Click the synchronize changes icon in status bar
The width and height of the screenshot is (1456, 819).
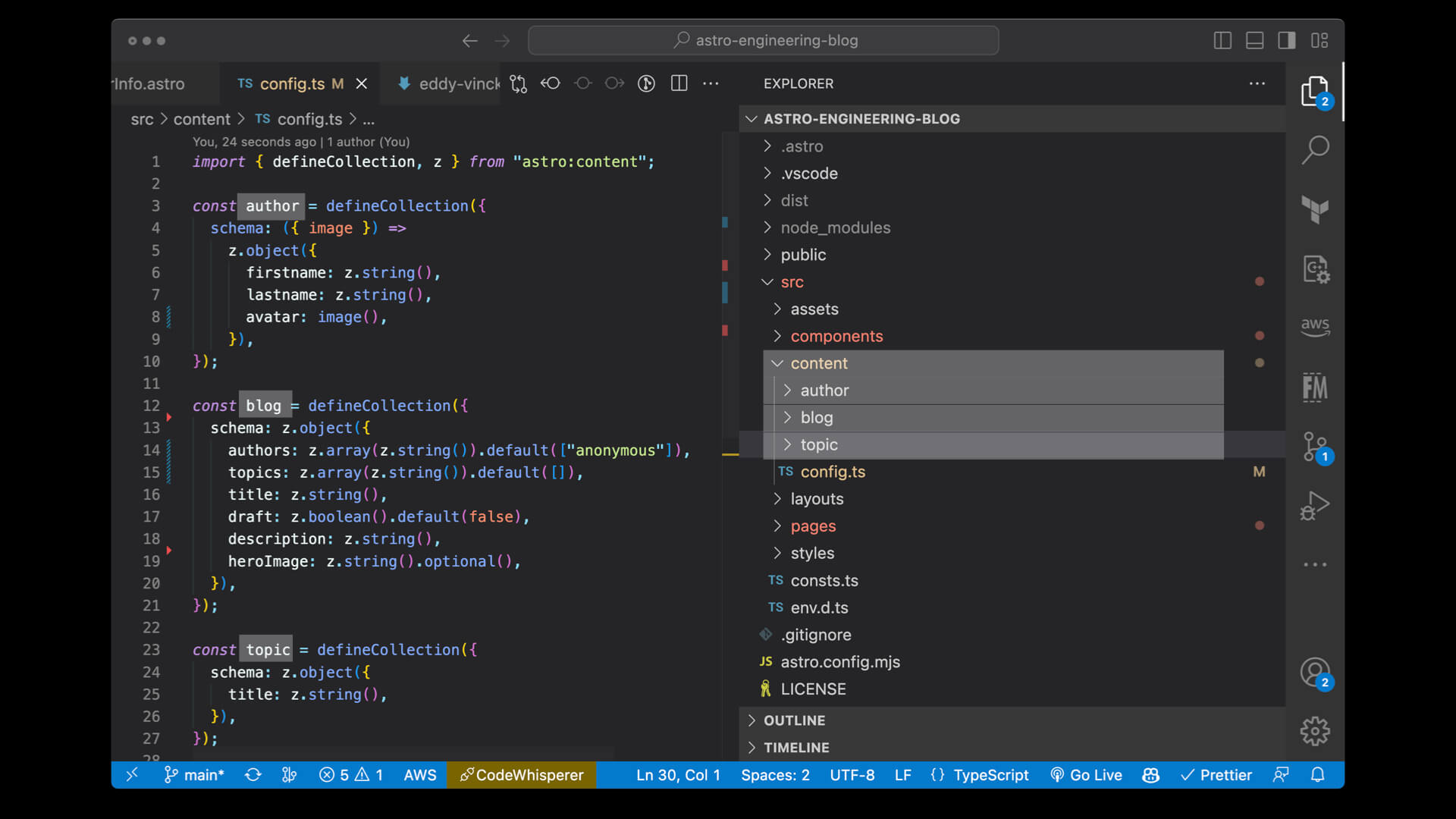pyautogui.click(x=253, y=775)
